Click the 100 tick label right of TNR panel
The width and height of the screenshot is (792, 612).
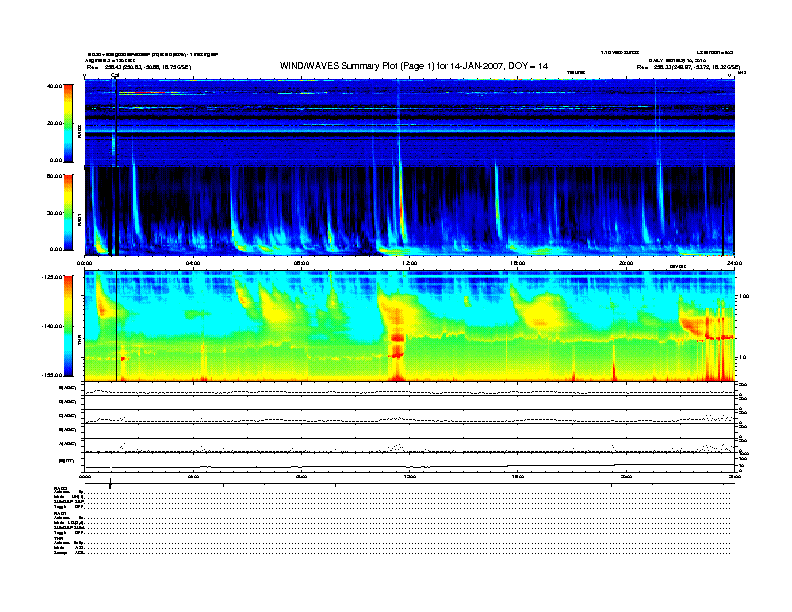click(x=744, y=296)
